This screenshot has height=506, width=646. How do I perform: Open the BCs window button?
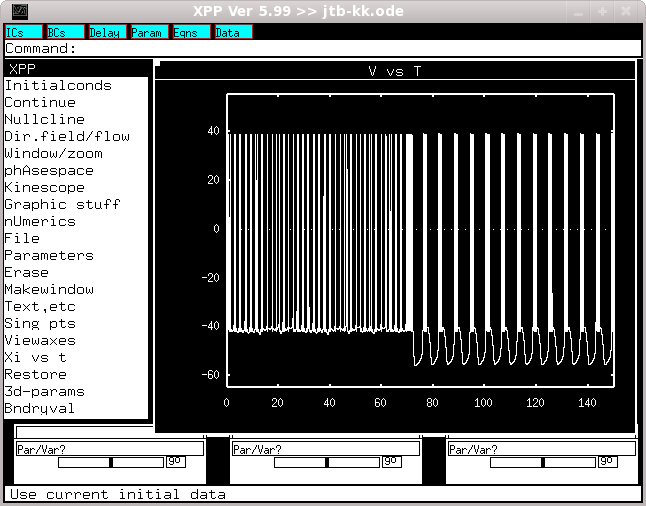pyautogui.click(x=66, y=32)
